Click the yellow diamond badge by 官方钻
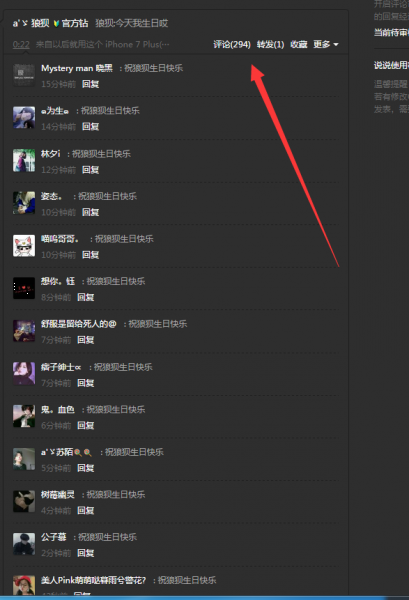Viewport: 409px width, 600px height. [56, 24]
